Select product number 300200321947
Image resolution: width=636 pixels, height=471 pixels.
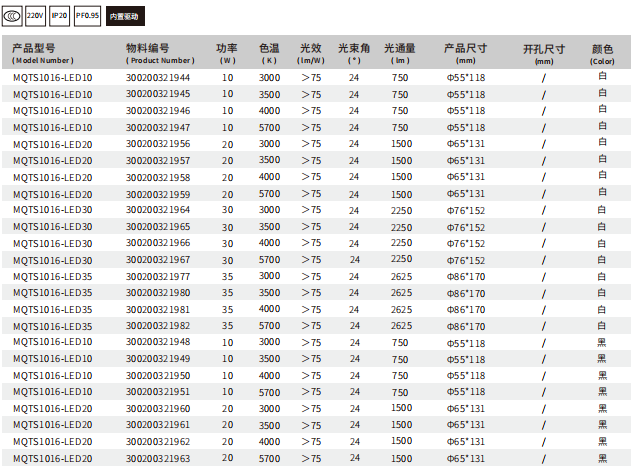[158, 127]
